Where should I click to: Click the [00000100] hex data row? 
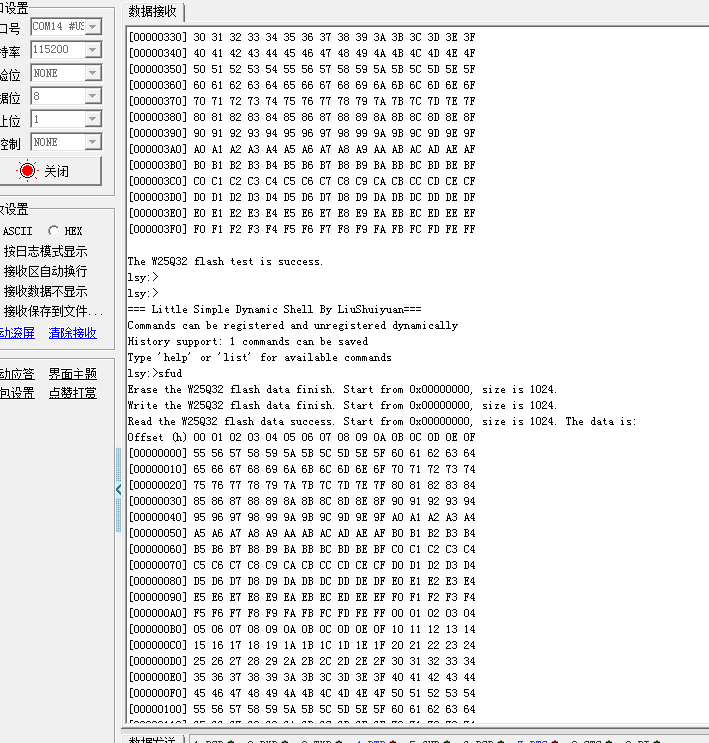point(302,709)
